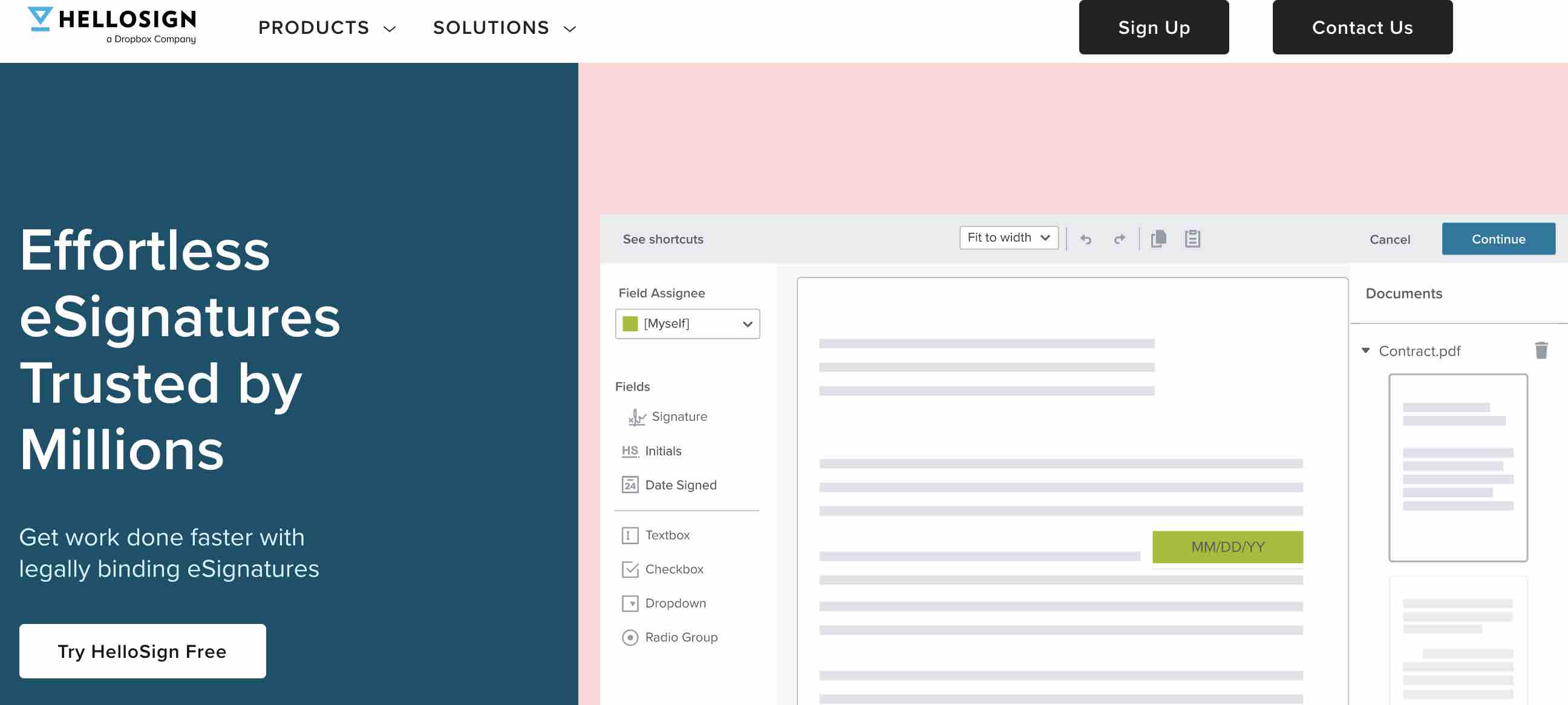Click the Textbox label
Viewport: 1568px width, 705px height.
pos(667,535)
